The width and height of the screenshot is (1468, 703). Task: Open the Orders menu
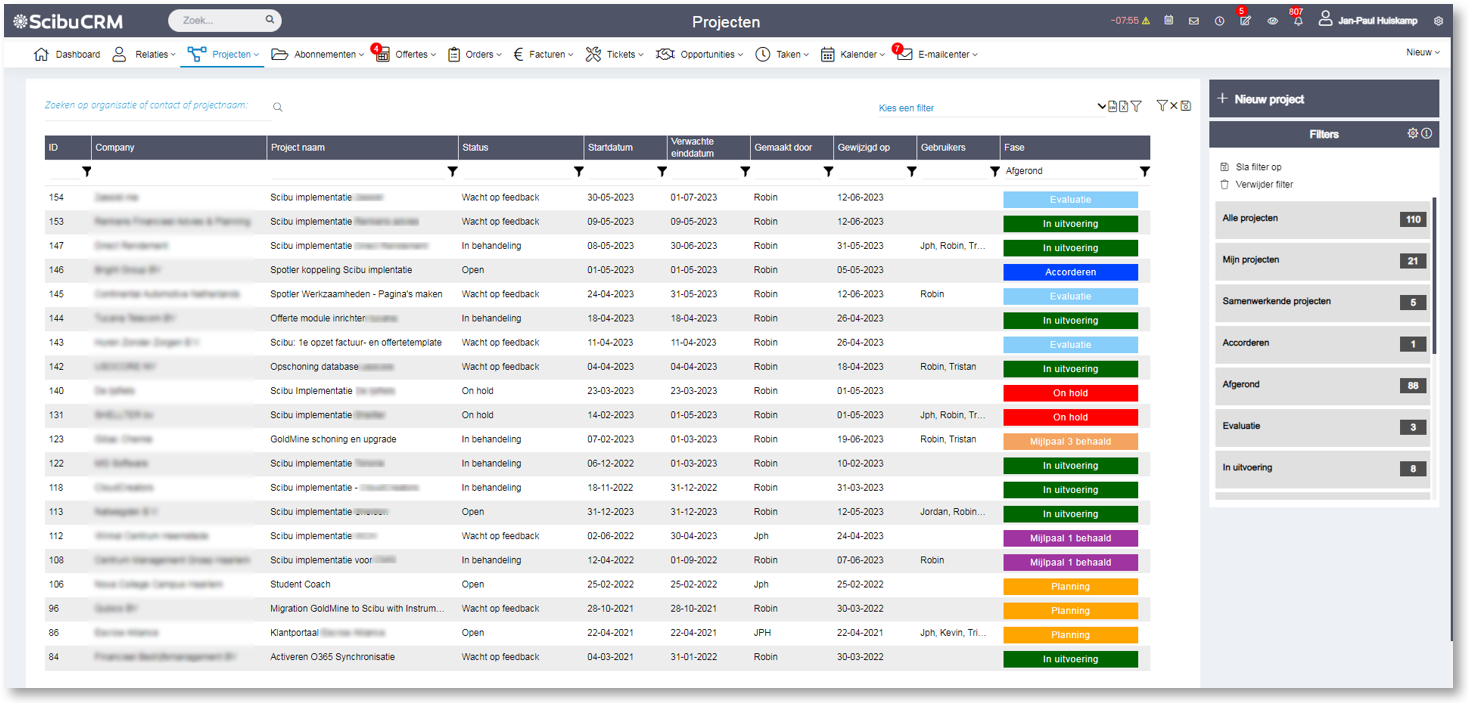click(475, 54)
